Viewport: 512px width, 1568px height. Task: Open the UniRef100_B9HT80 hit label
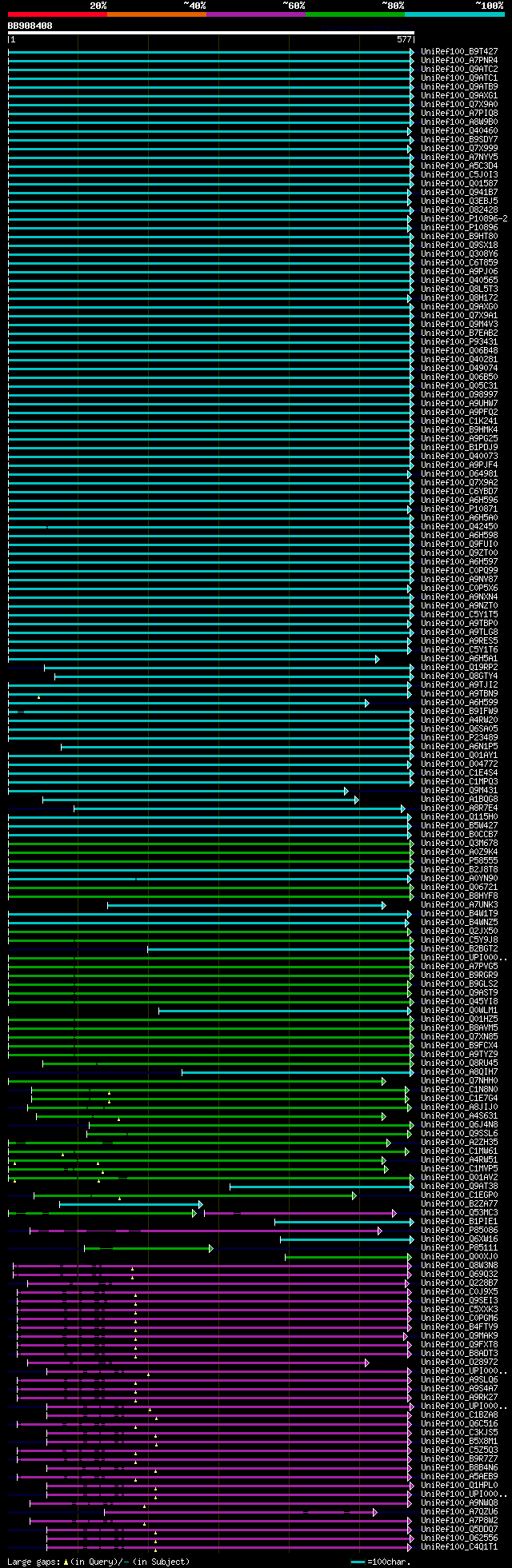pyautogui.click(x=459, y=236)
